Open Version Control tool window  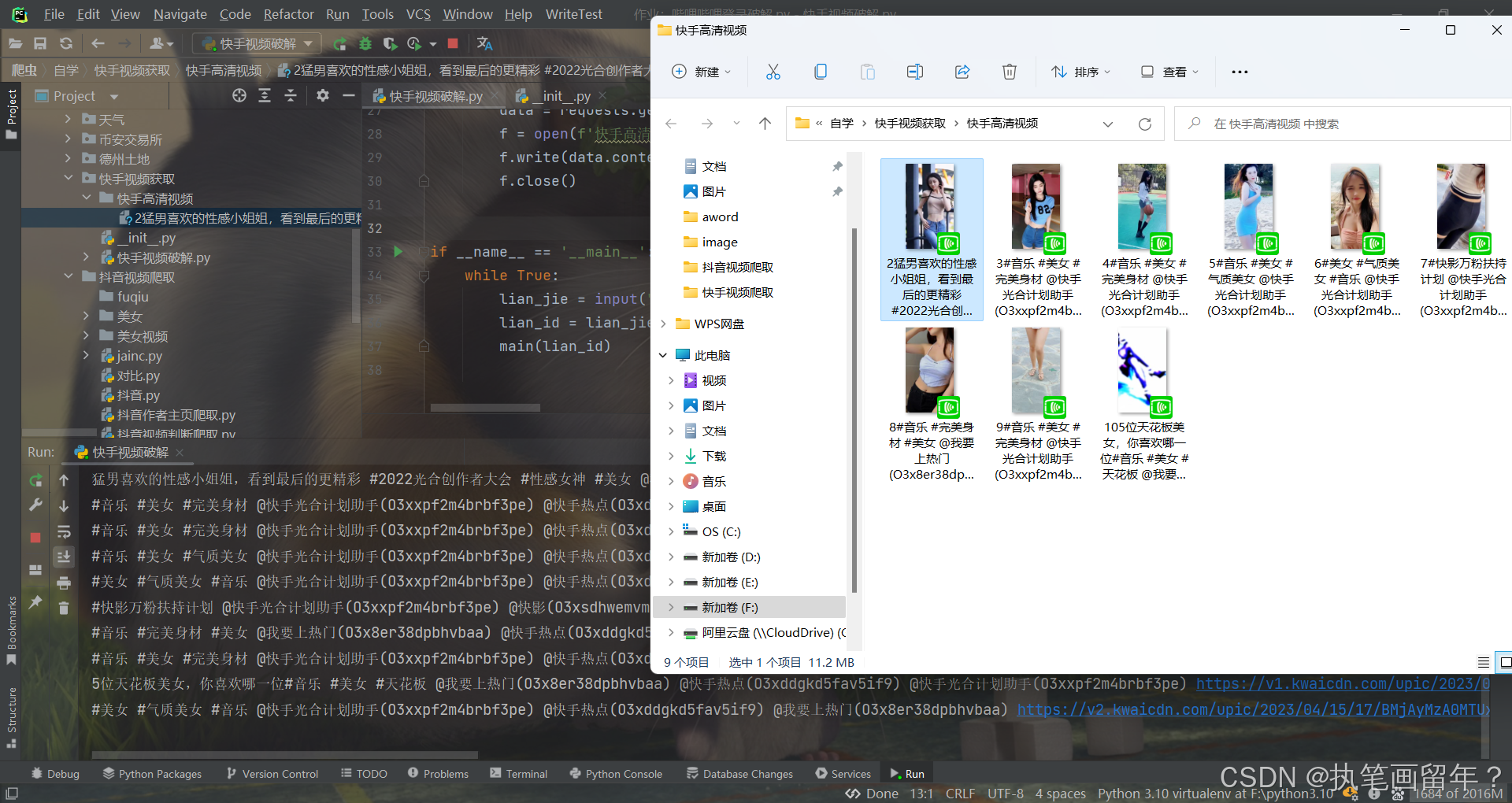click(272, 774)
